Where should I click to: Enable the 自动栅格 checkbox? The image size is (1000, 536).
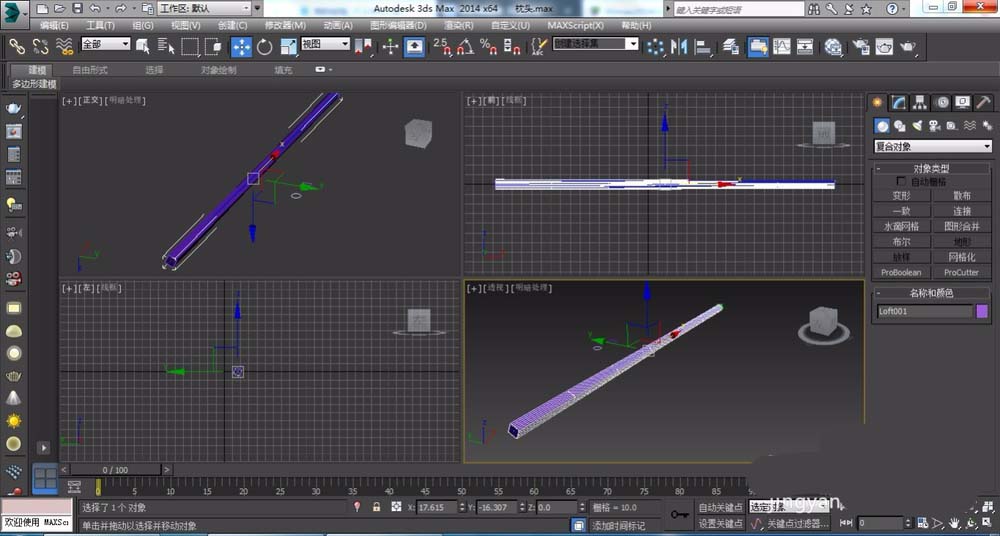[901, 182]
